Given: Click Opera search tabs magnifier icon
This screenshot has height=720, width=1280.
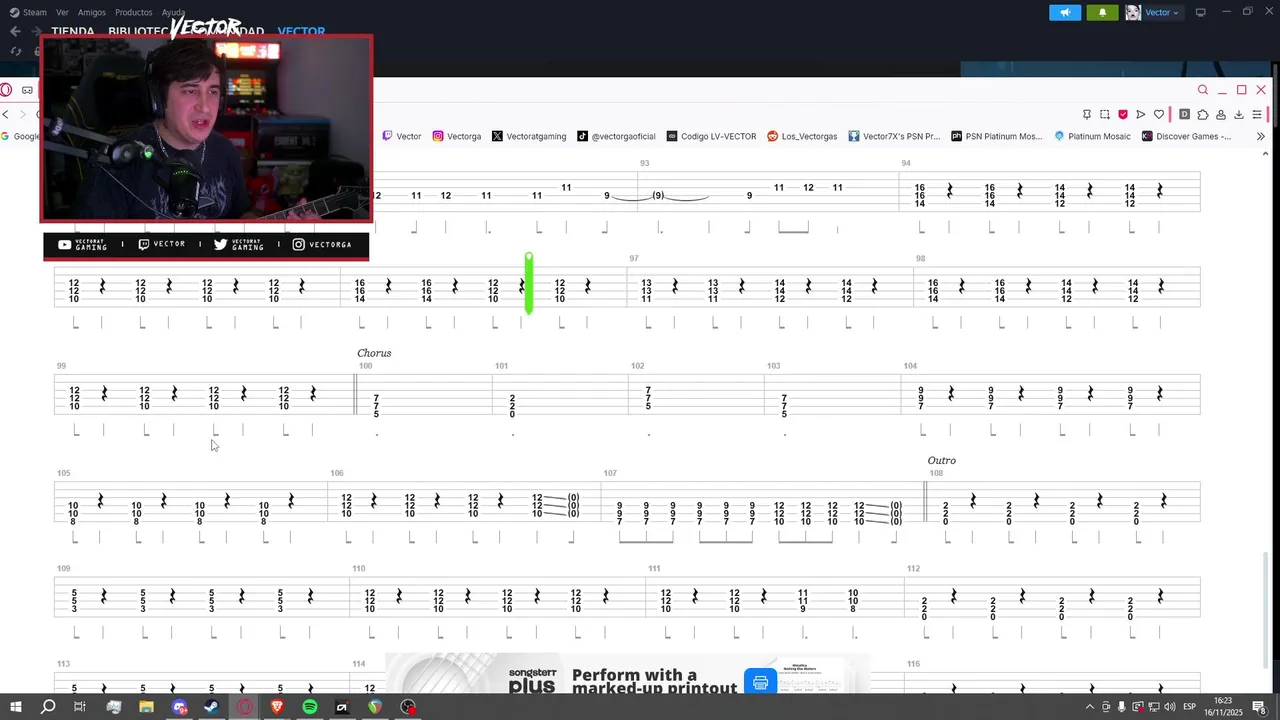Looking at the screenshot, I should click(1203, 90).
